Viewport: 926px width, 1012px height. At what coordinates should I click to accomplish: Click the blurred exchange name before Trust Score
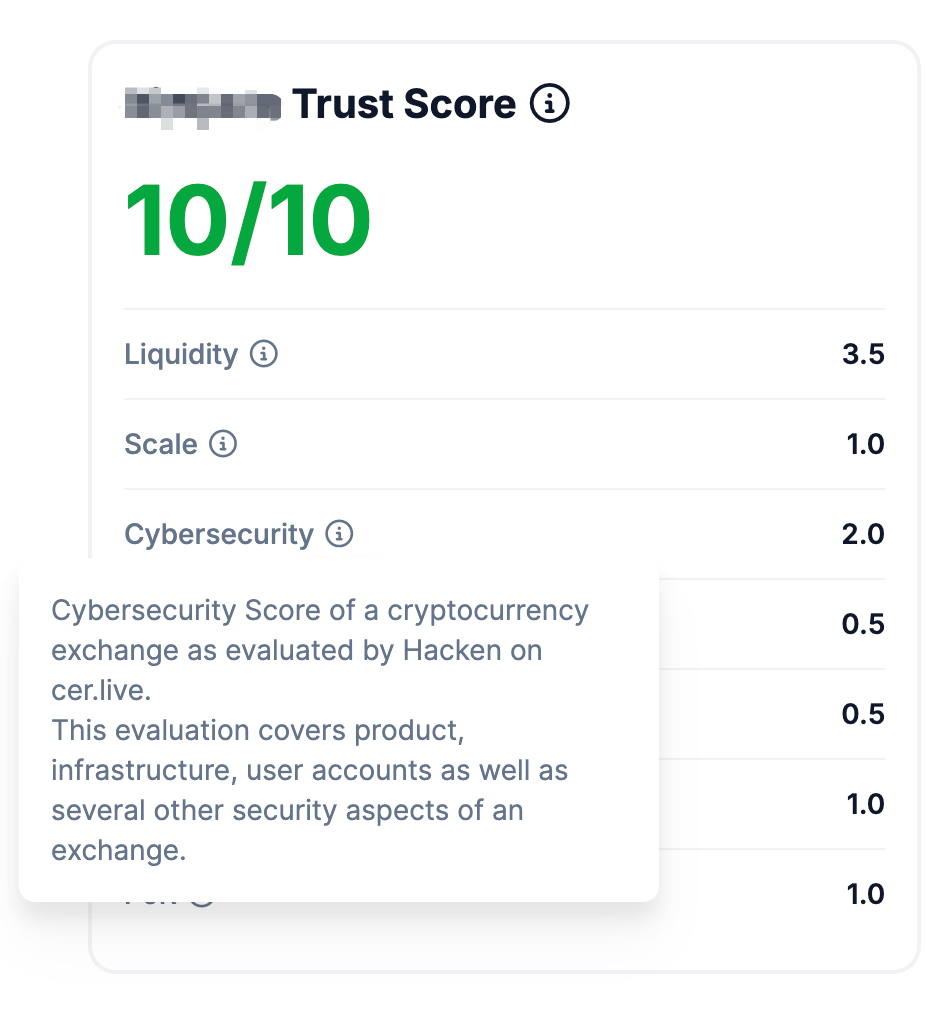203,108
